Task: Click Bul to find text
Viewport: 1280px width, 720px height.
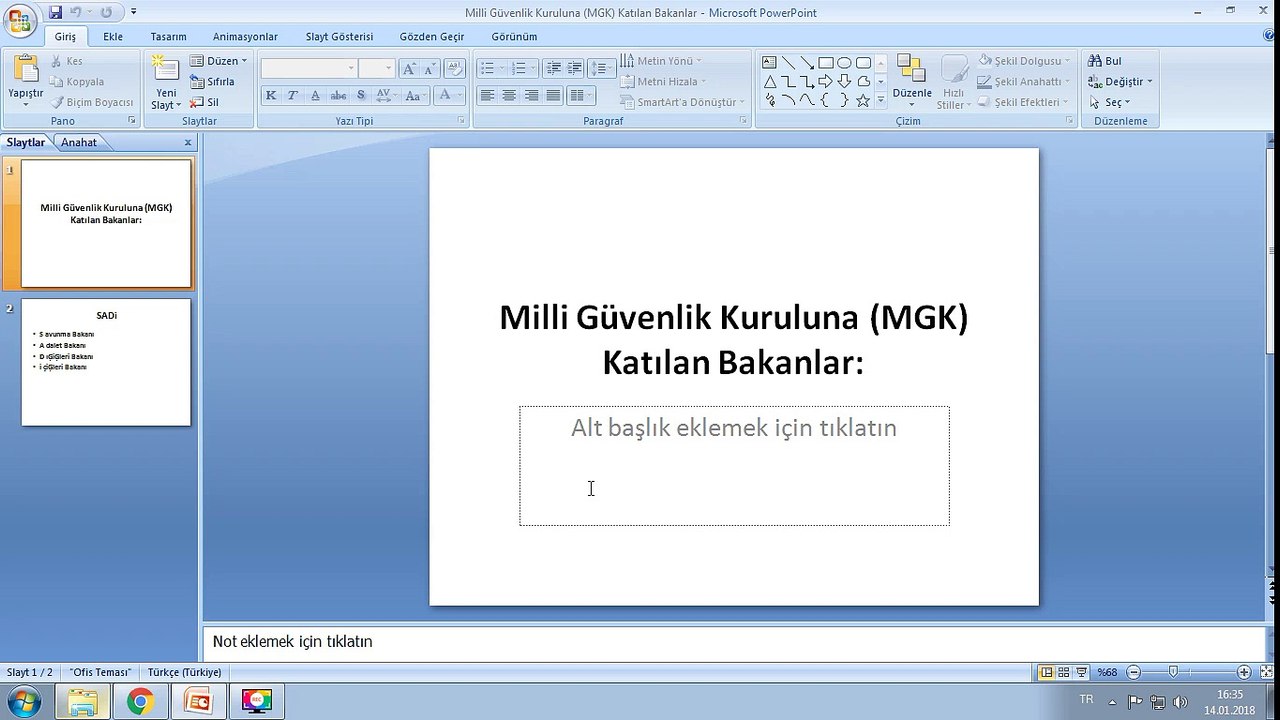Action: coord(1106,61)
